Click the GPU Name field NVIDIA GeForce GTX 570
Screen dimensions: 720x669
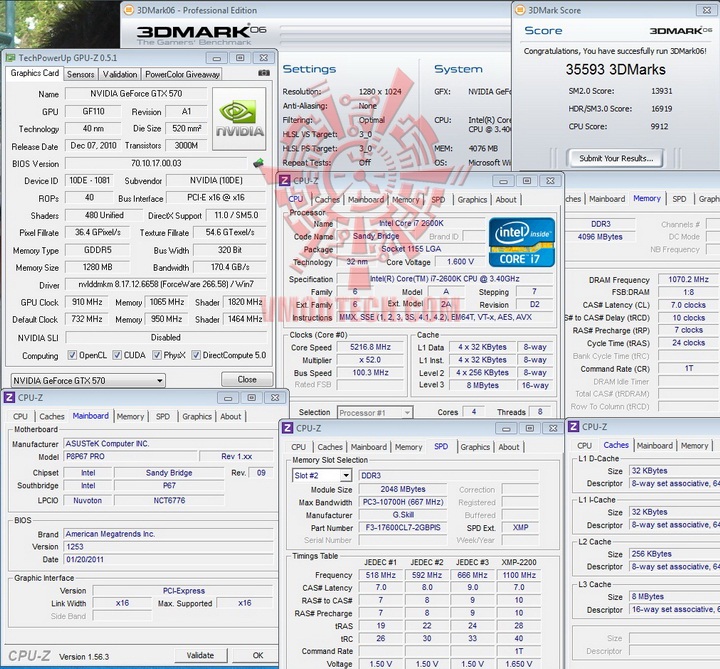coord(136,94)
